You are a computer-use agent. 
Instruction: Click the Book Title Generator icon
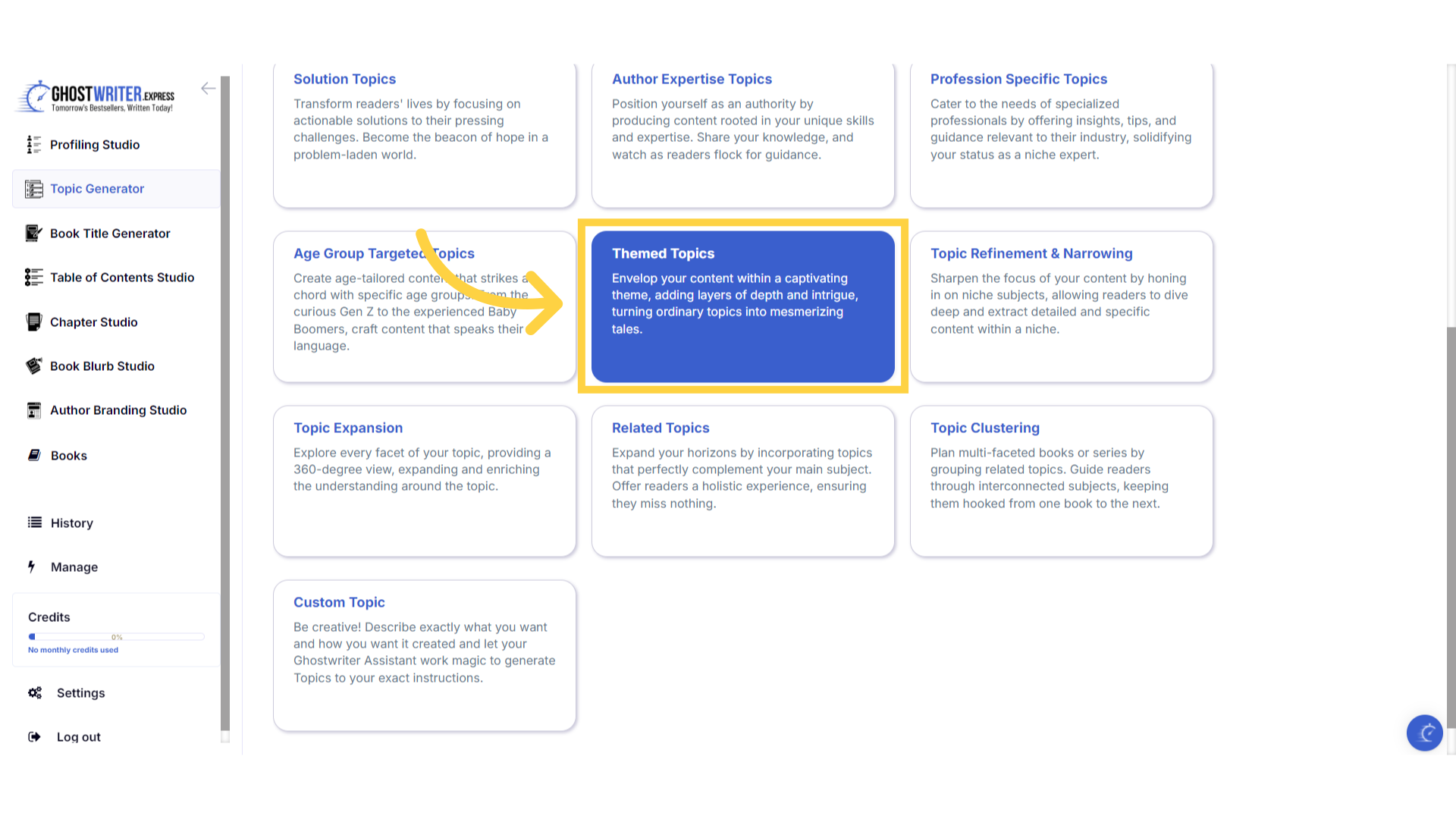click(x=33, y=234)
